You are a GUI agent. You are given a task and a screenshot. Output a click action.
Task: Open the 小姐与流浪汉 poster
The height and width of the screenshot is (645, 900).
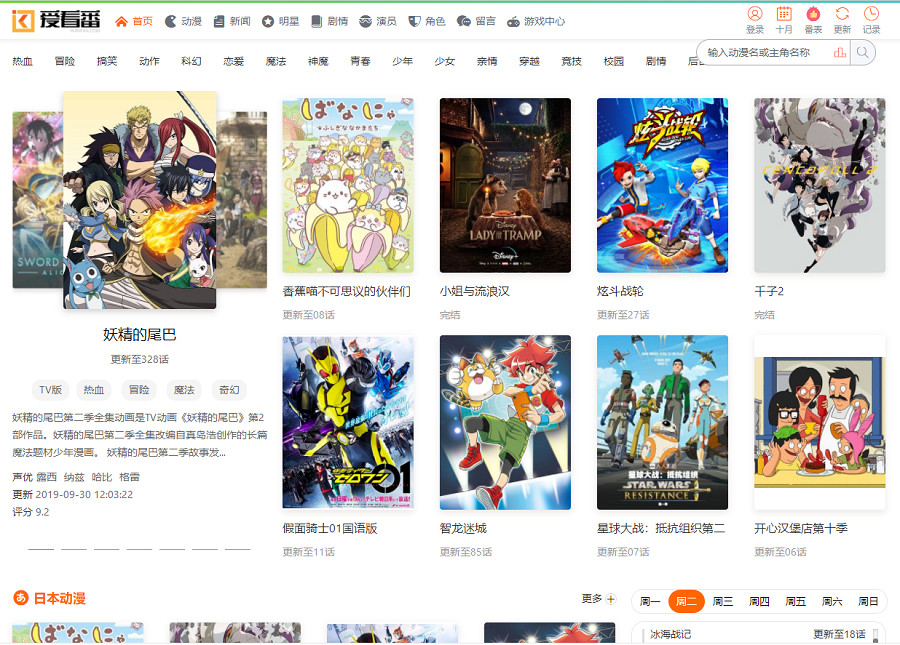click(x=505, y=185)
